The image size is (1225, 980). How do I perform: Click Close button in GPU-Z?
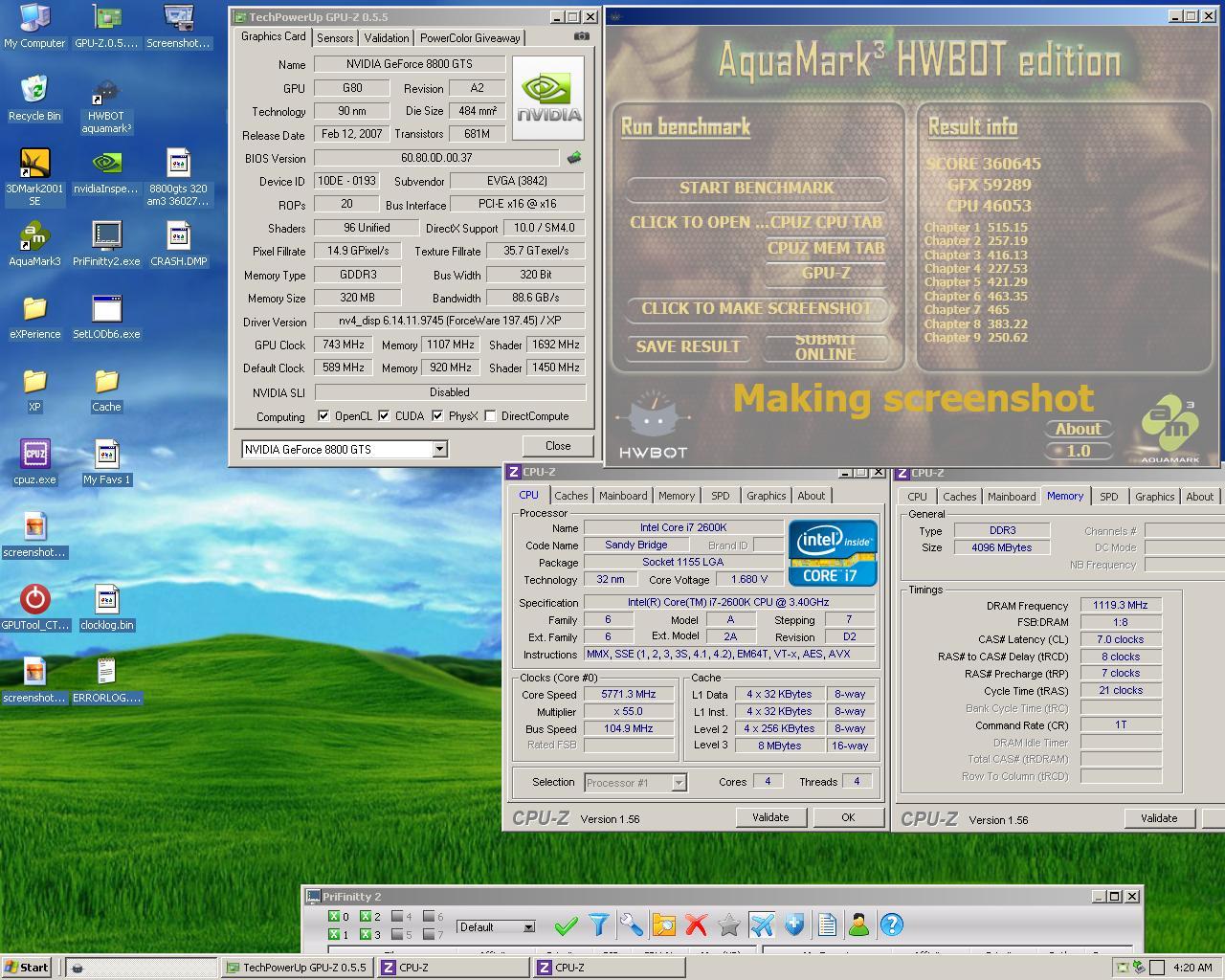point(558,446)
